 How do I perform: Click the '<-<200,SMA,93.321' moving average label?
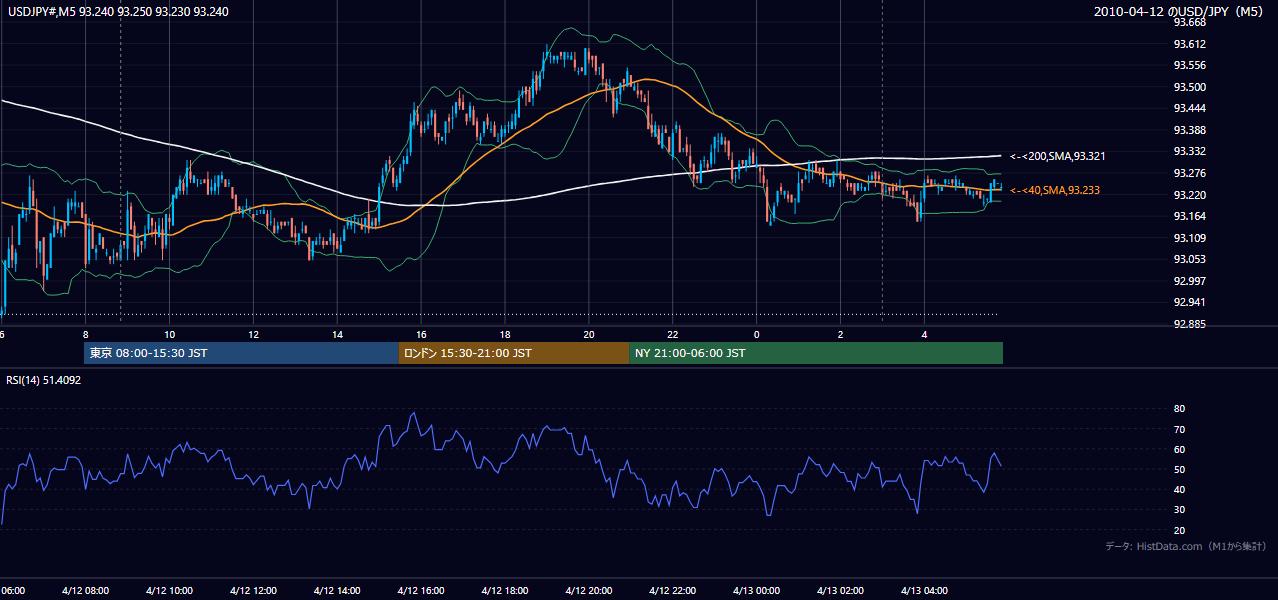1057,156
